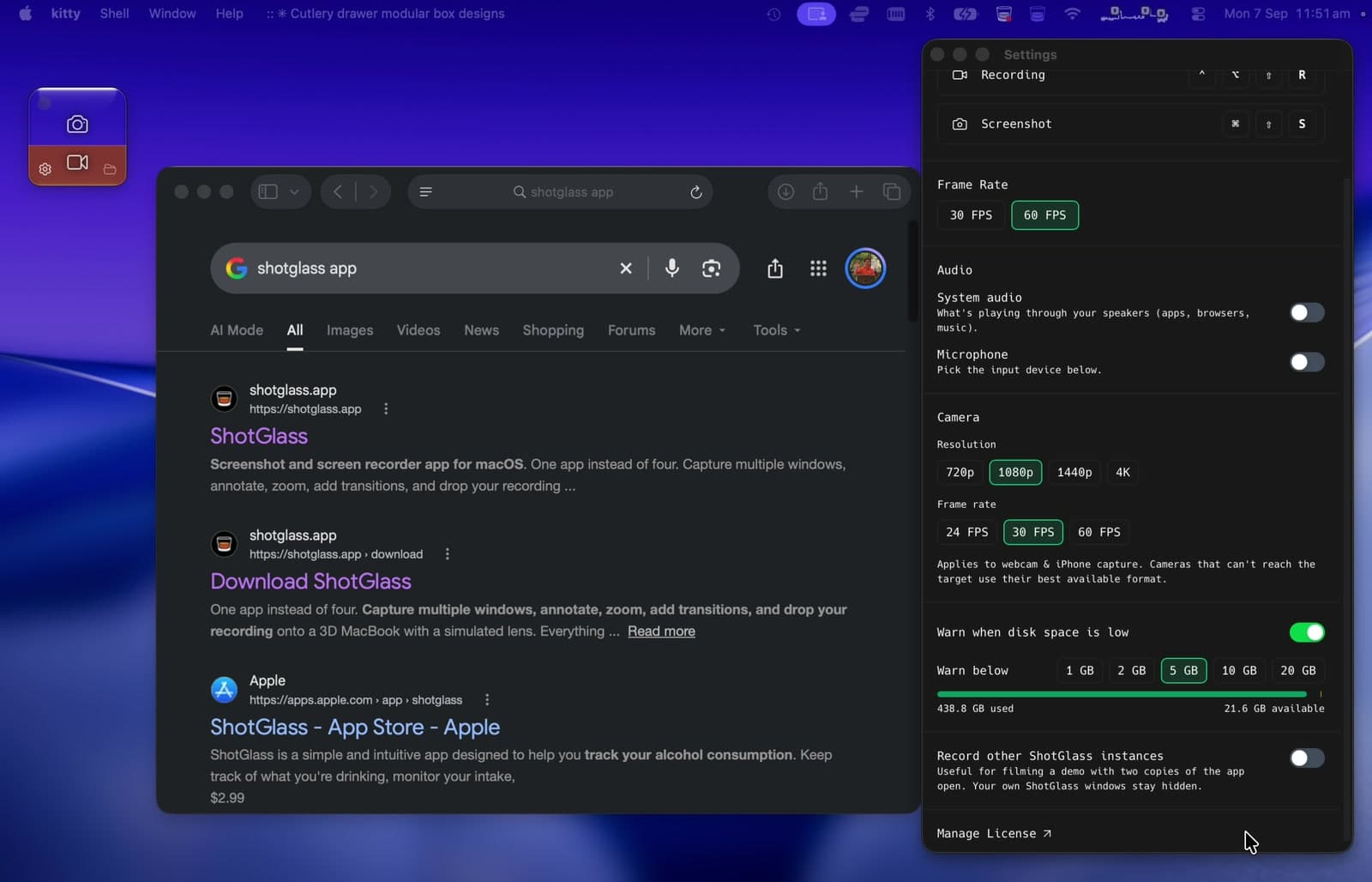
Task: Show the Safari tab overview
Action: 892,192
